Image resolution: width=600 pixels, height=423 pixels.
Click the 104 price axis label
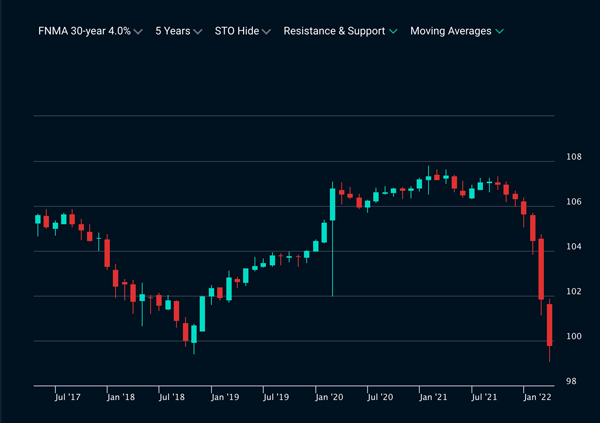point(574,246)
